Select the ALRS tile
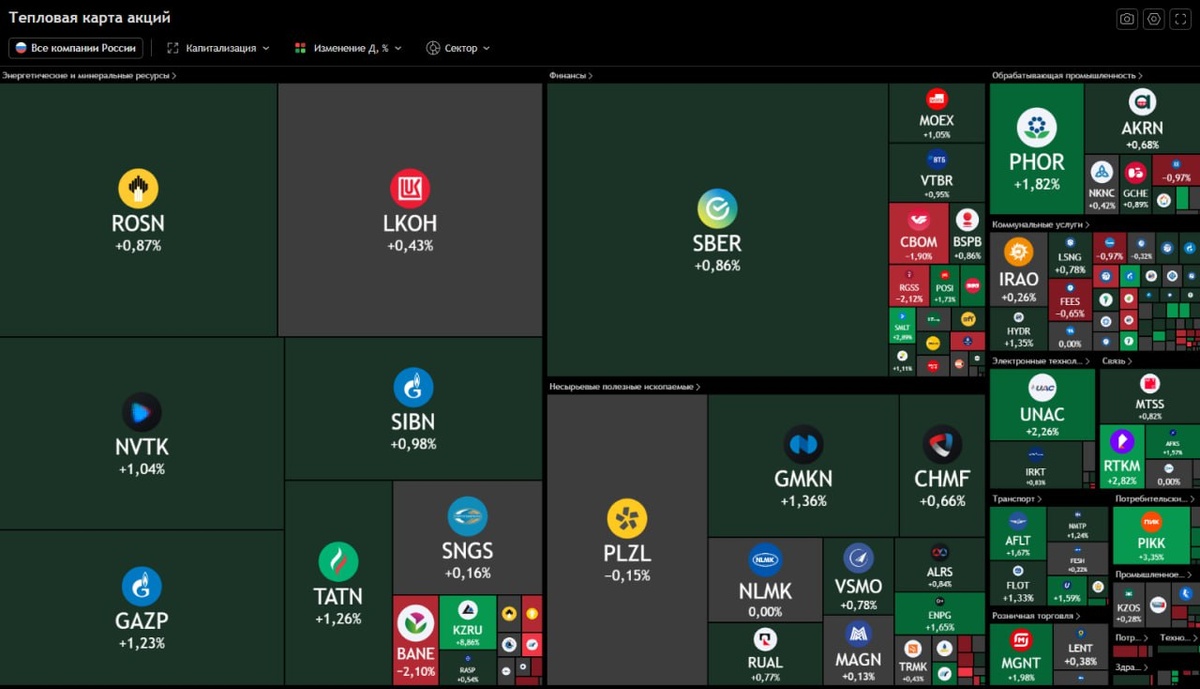 tap(939, 564)
